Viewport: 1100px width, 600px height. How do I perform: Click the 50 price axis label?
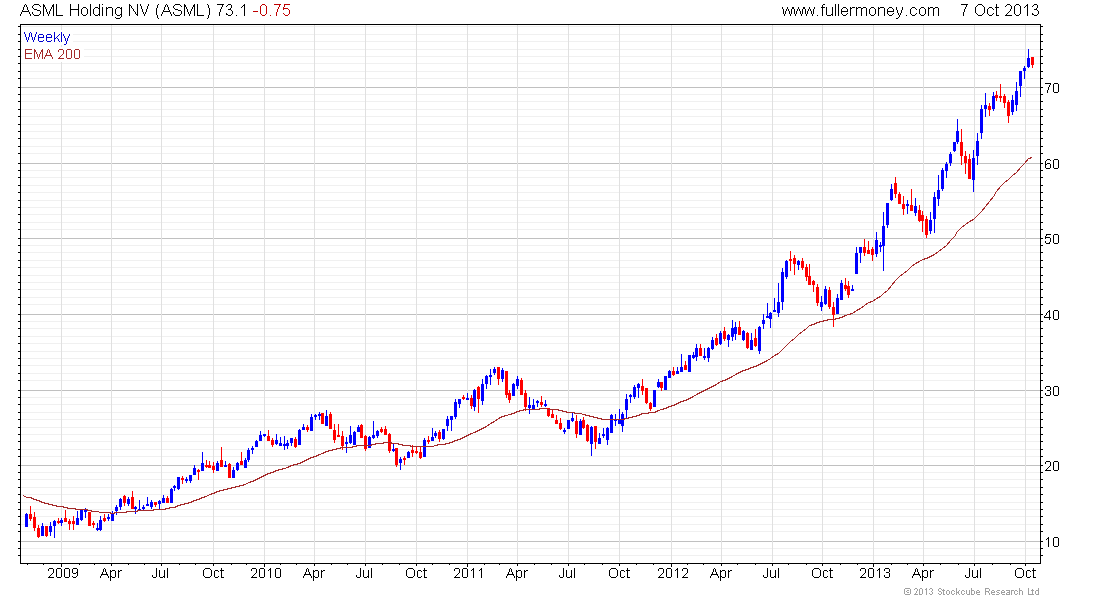(x=1052, y=239)
